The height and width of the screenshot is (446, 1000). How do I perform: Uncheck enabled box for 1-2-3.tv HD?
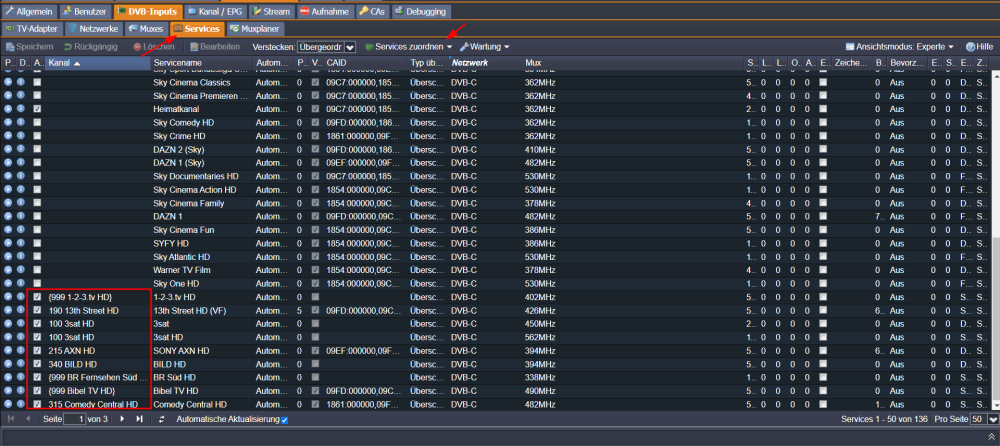click(38, 297)
